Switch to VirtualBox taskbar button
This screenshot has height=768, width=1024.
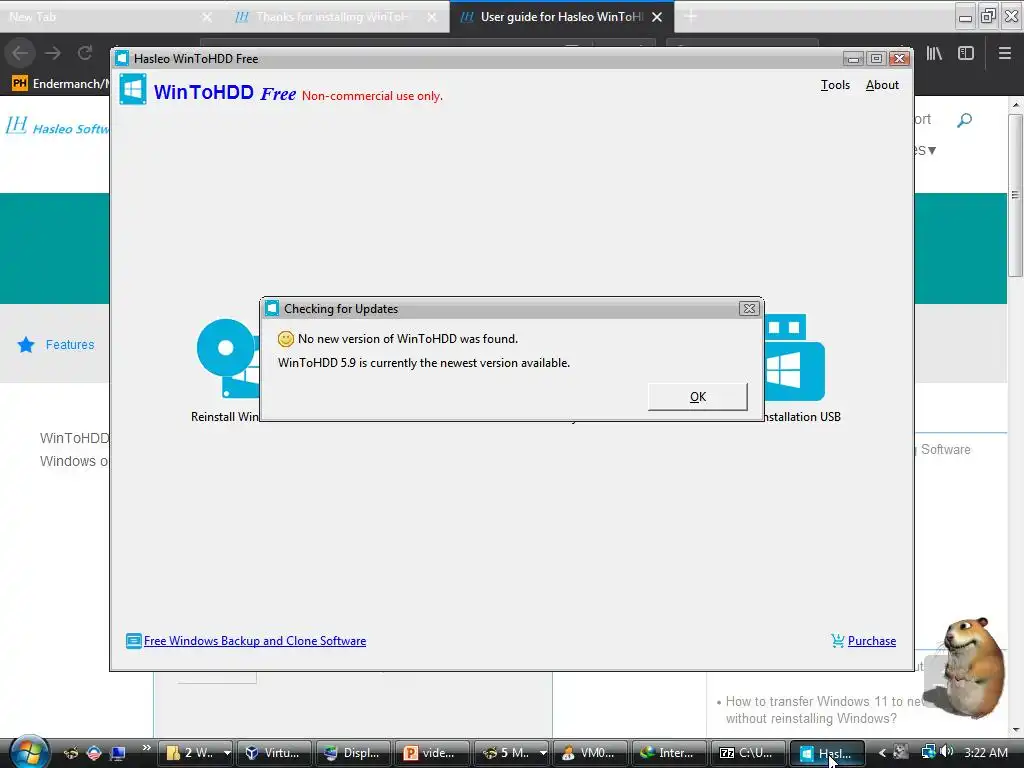coord(274,753)
